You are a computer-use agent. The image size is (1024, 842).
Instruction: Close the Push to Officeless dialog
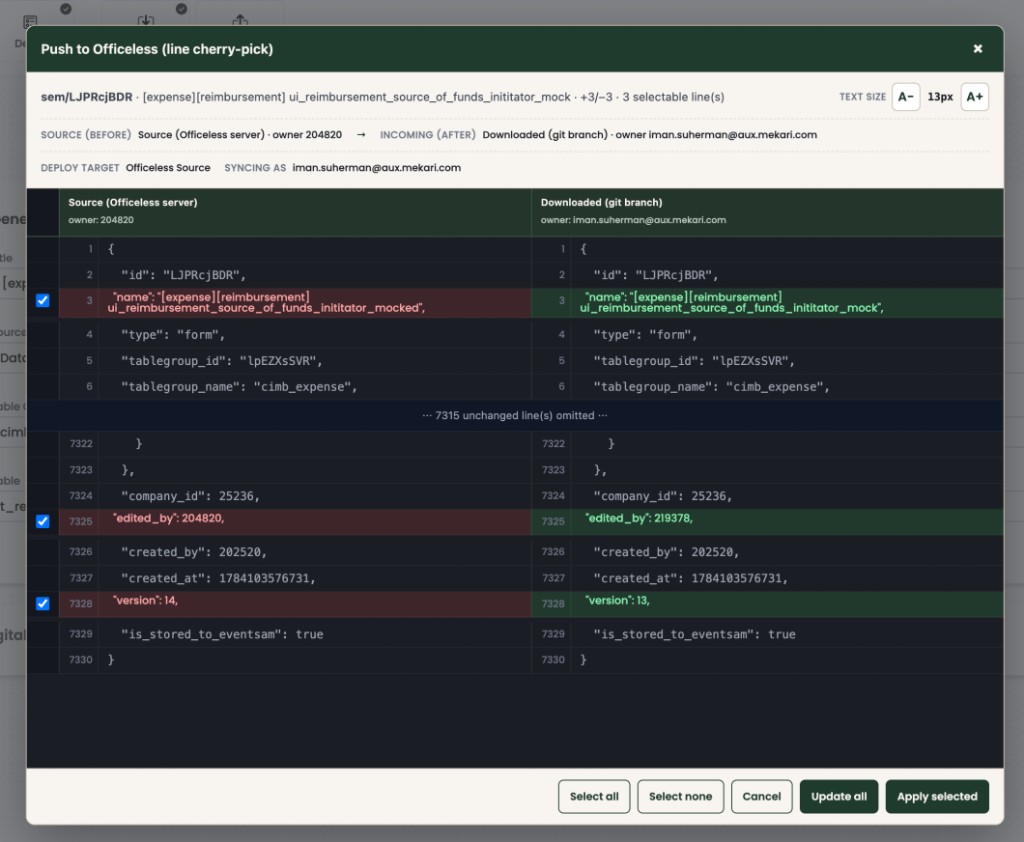(x=977, y=49)
